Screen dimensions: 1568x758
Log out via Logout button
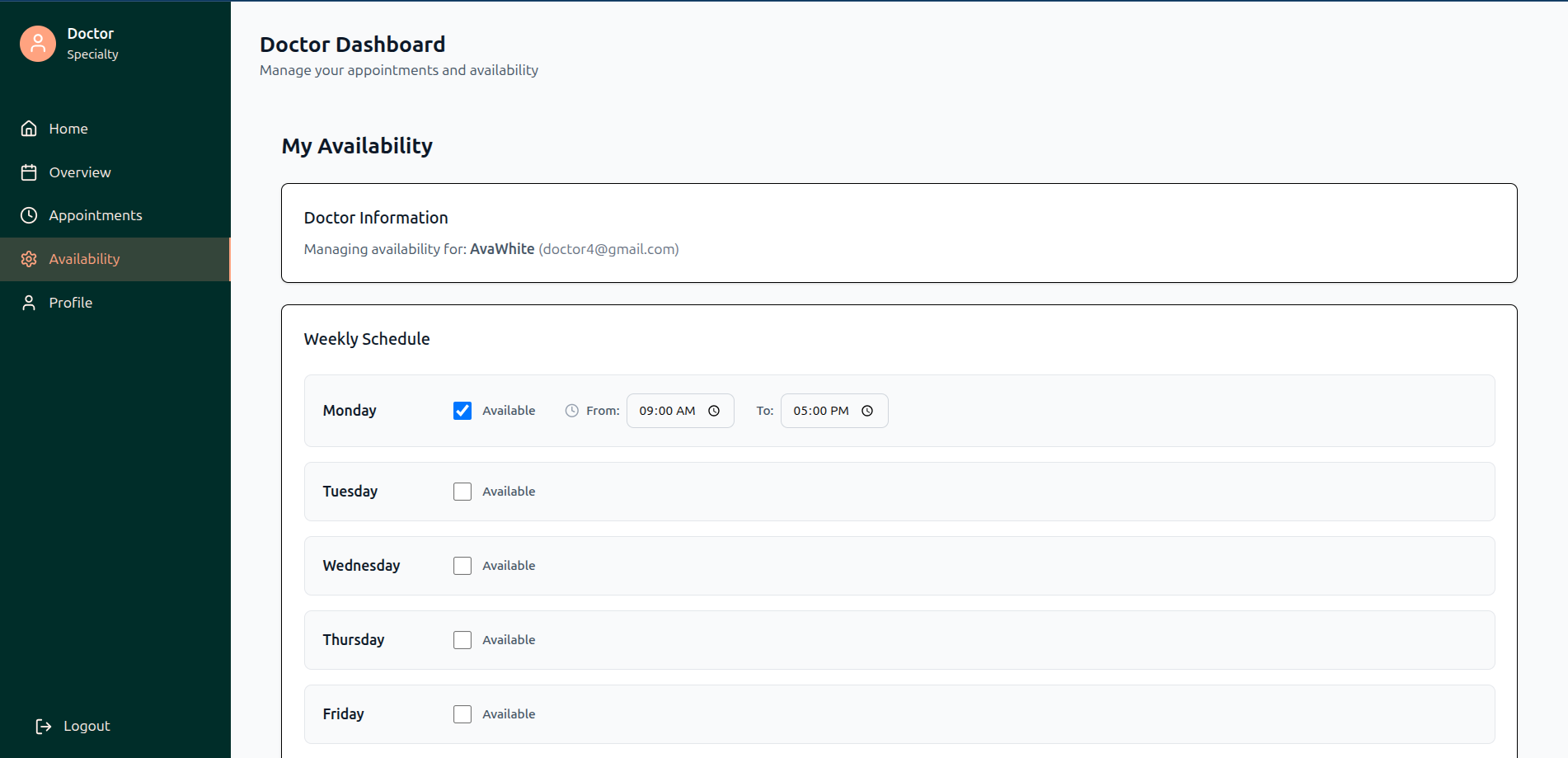pos(73,726)
